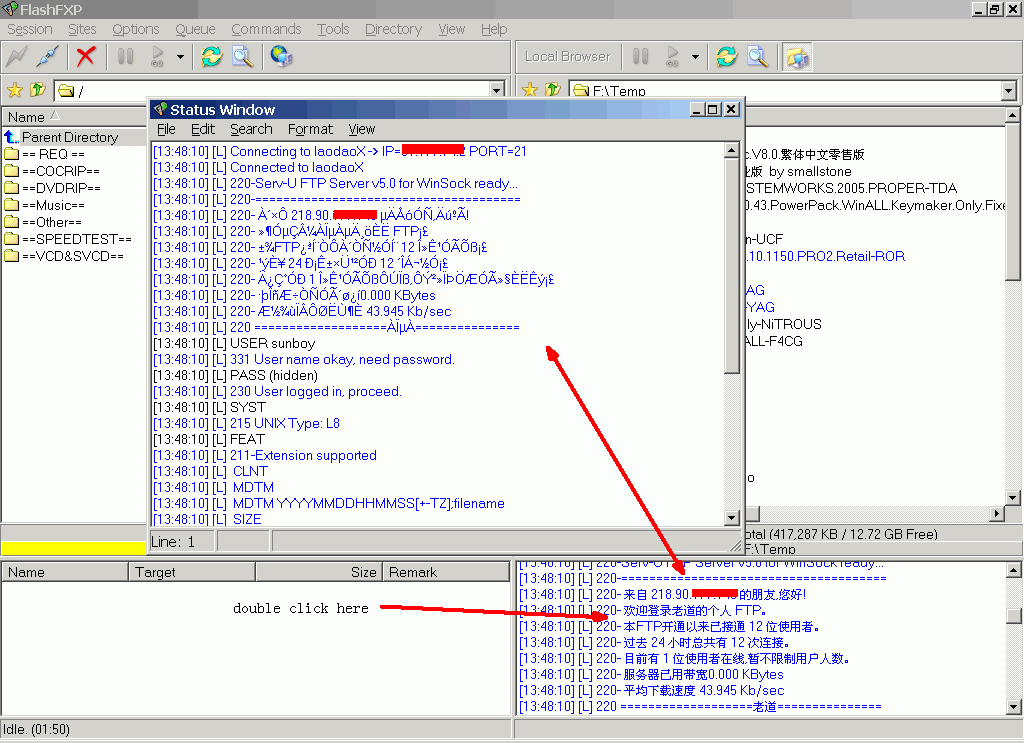The height and width of the screenshot is (743, 1024).
Task: Open remote bookmarks star icon
Action: (14, 91)
